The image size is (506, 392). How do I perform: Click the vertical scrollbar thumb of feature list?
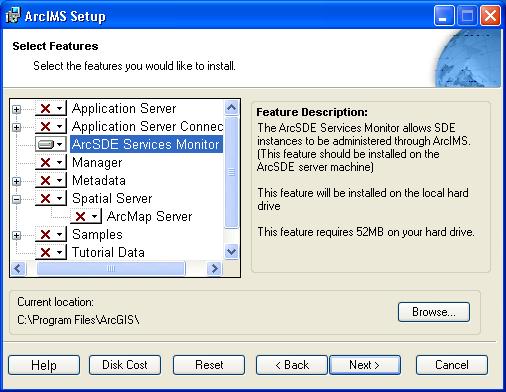231,172
